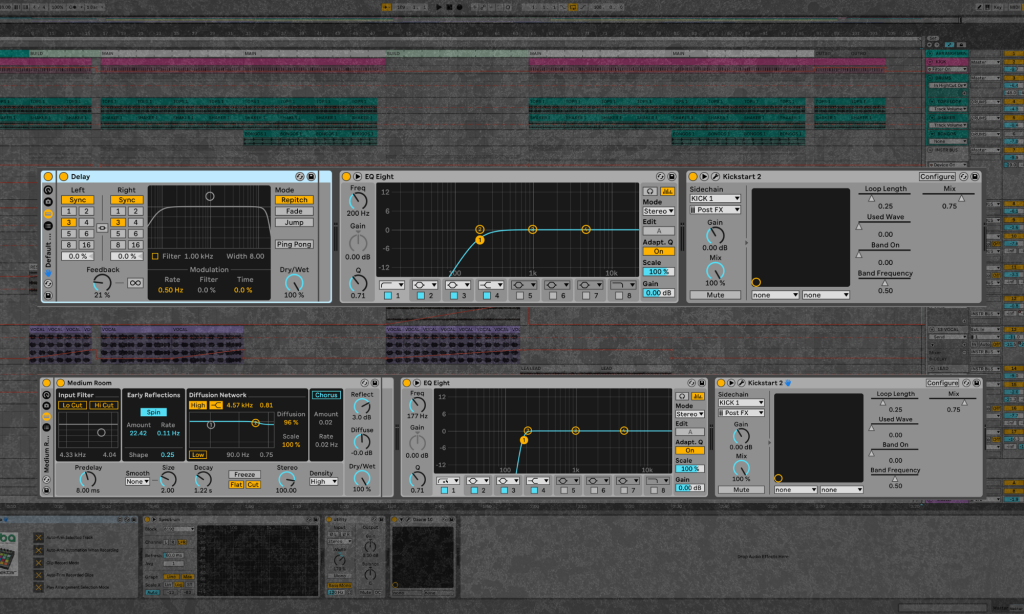This screenshot has width=1024, height=614.
Task: Toggle the Delay device activator
Action: coord(63,176)
